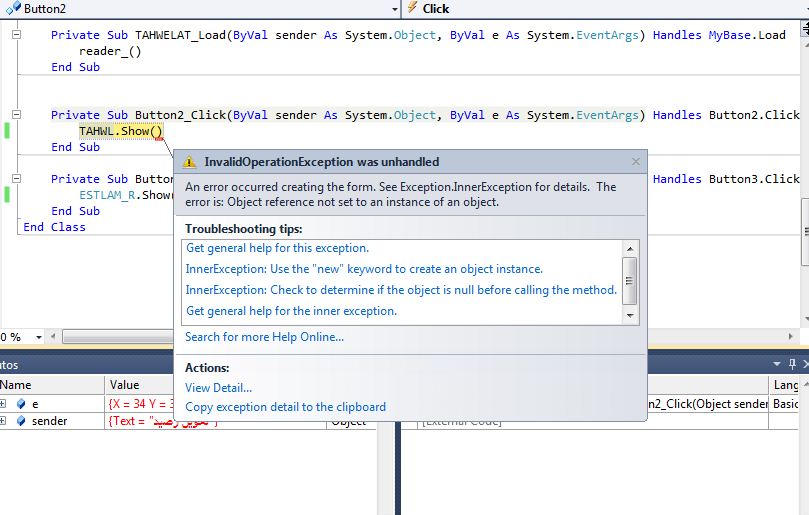
Task: Close the InvalidOperationException dialog
Action: tap(636, 162)
